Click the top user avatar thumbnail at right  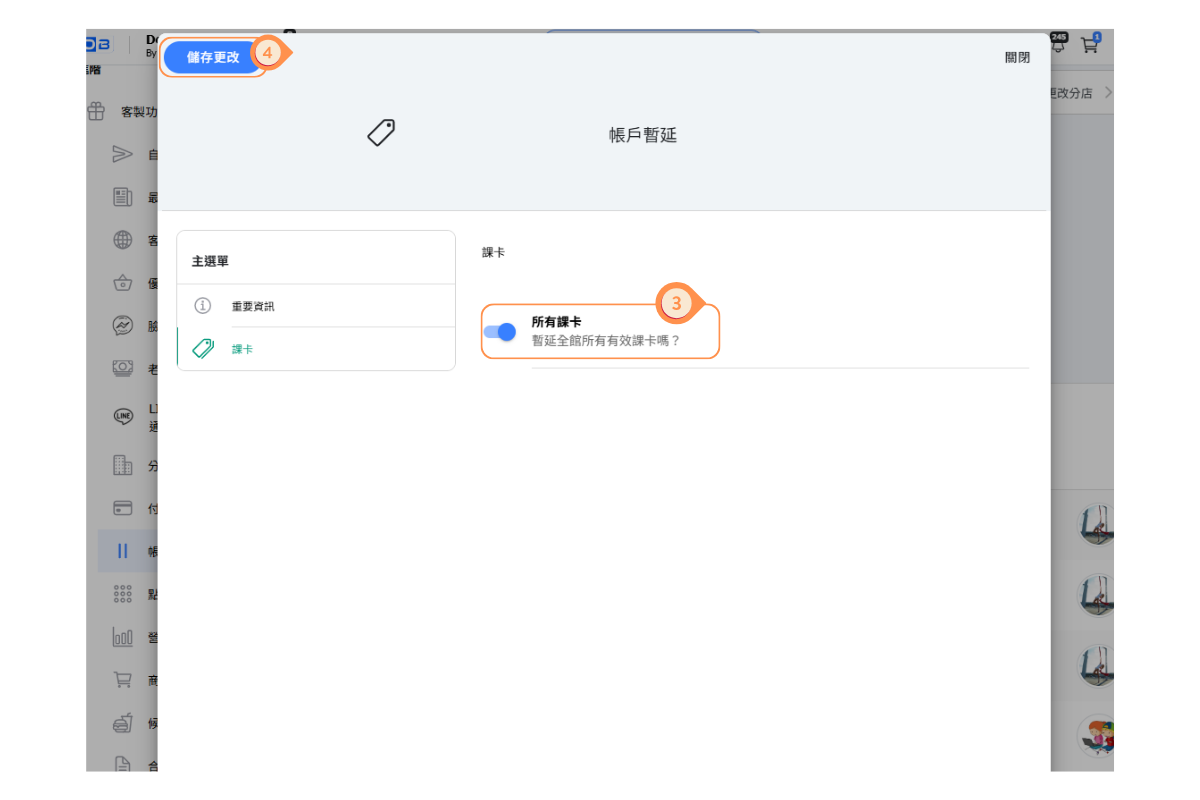coord(1096,524)
